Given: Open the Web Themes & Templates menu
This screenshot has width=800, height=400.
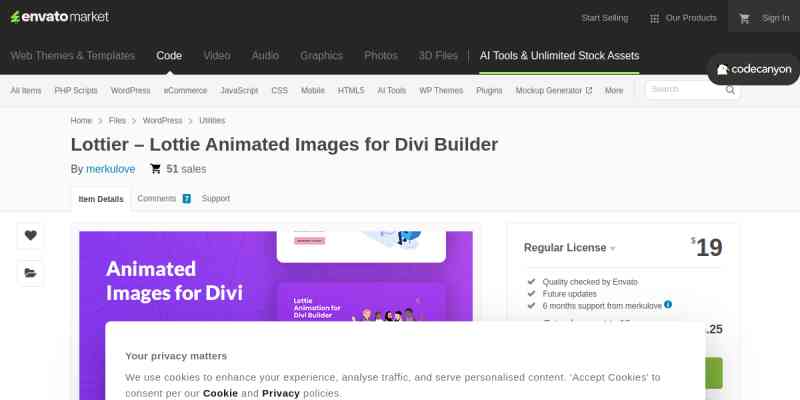Looking at the screenshot, I should (72, 56).
